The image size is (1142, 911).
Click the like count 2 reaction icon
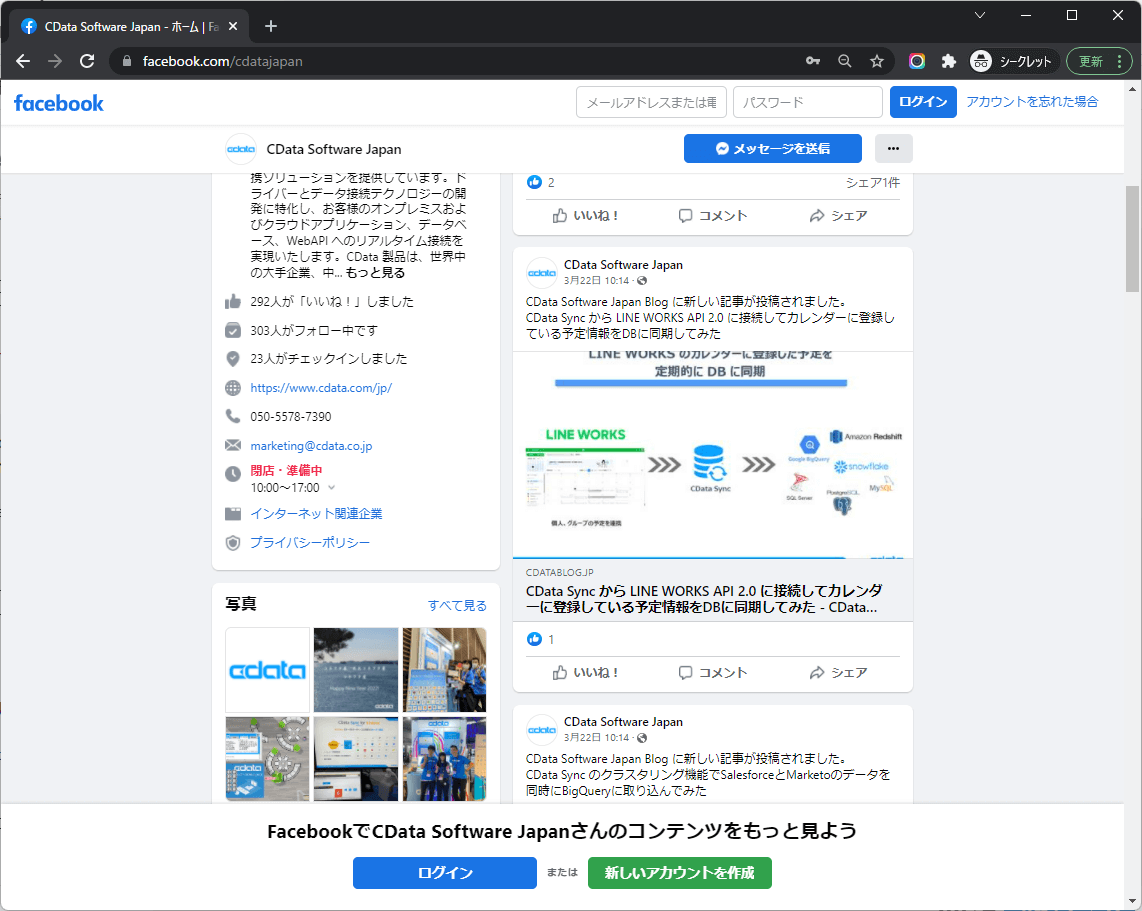[535, 182]
